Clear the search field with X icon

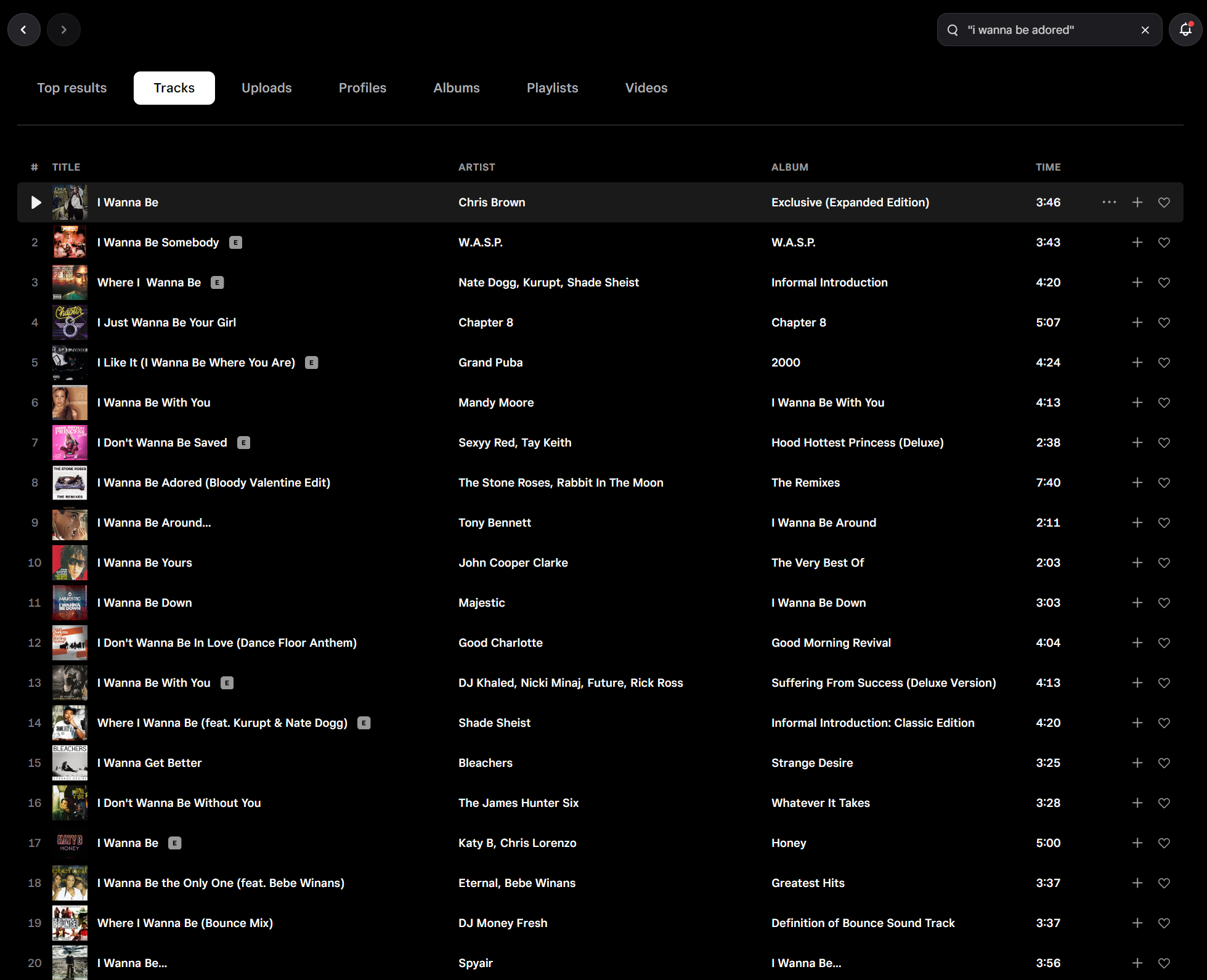1145,30
